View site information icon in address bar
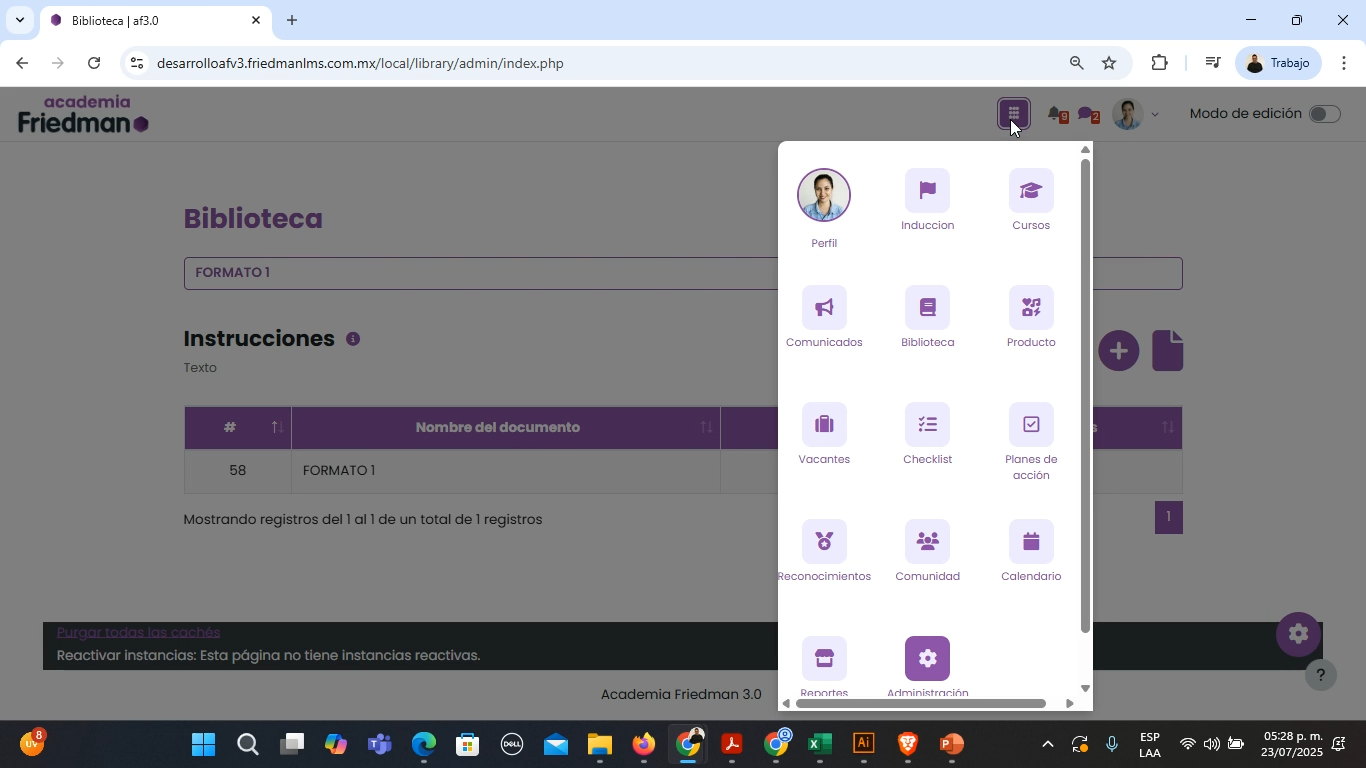Image resolution: width=1366 pixels, height=768 pixels. pyautogui.click(x=137, y=63)
